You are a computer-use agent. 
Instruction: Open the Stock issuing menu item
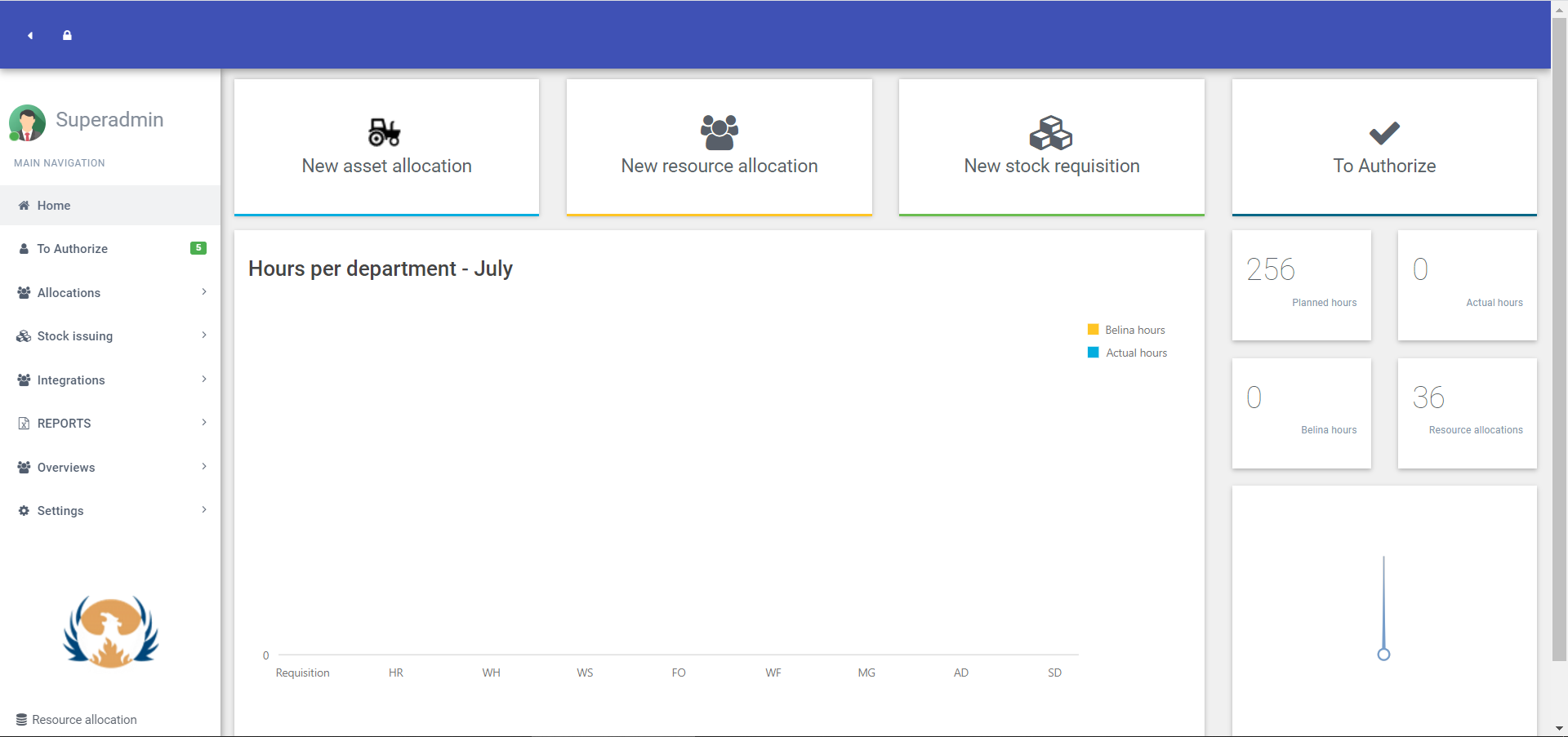110,336
